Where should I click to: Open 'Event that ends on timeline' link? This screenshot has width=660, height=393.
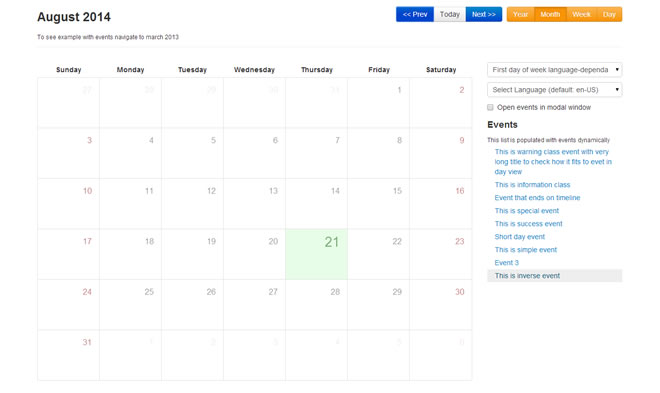tap(537, 198)
